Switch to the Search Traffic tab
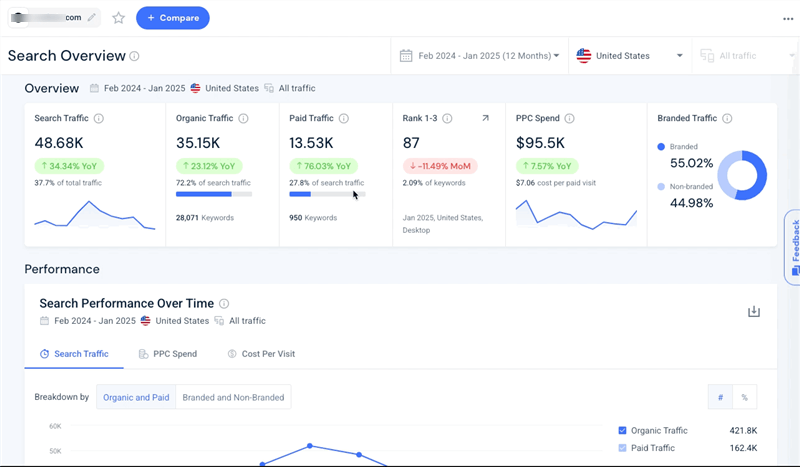 (x=74, y=354)
